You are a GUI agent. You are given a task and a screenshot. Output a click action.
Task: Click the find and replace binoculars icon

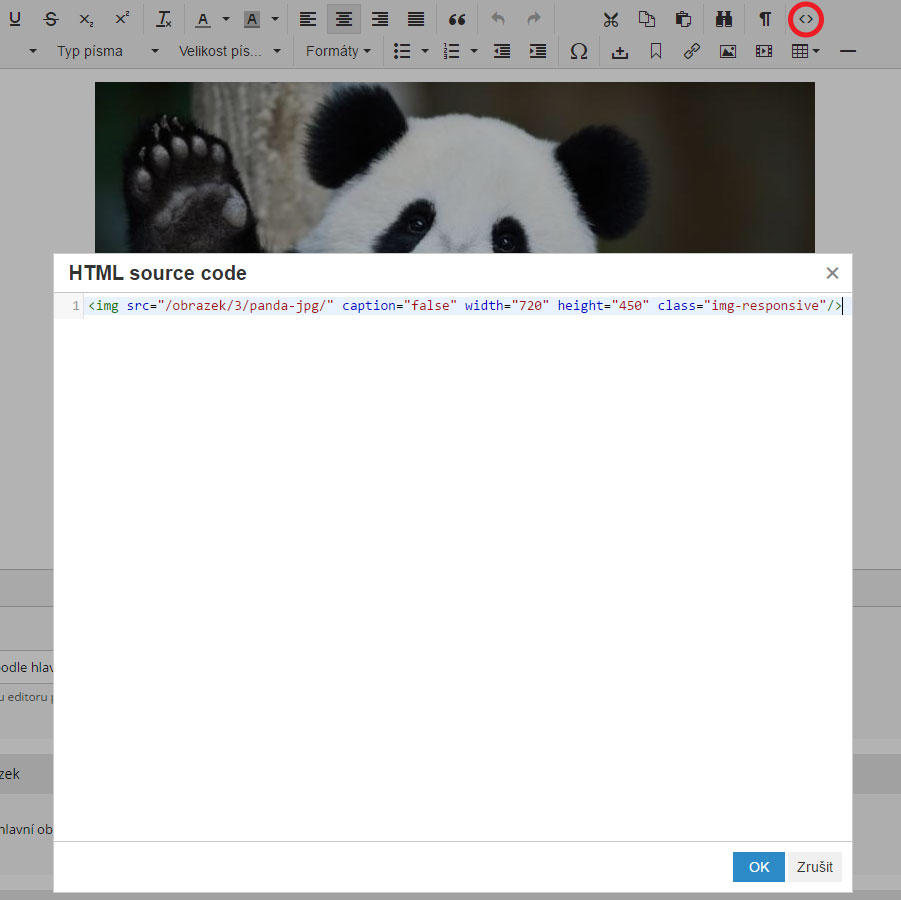tap(724, 19)
